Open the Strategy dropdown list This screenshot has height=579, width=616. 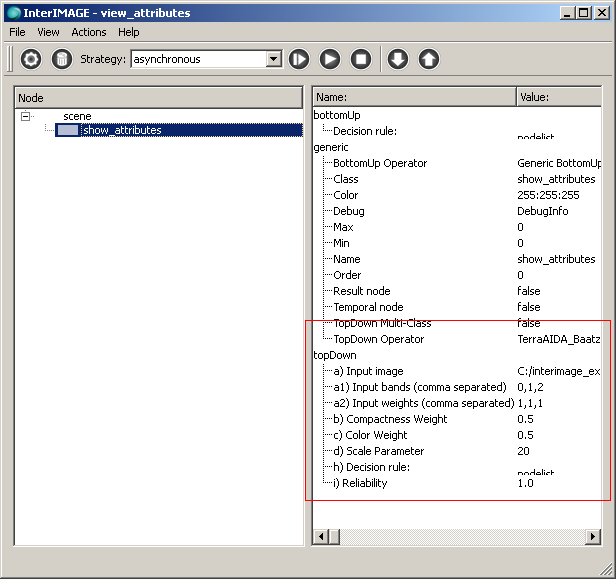click(x=274, y=59)
